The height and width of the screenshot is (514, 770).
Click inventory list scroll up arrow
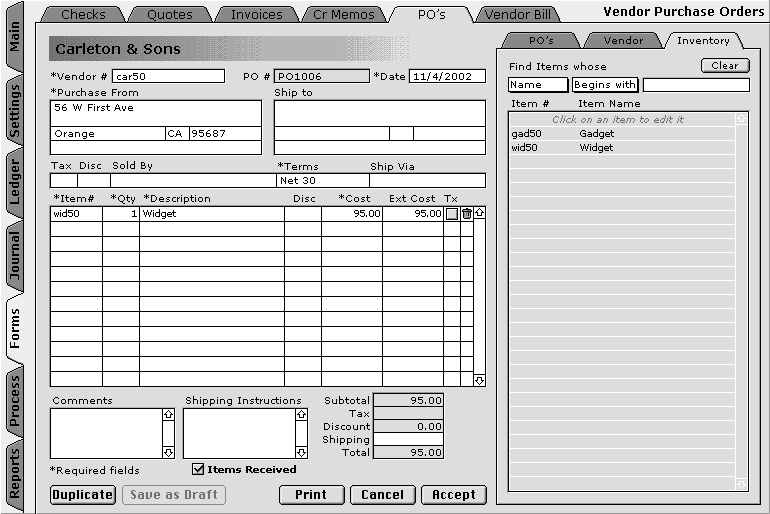tap(741, 118)
